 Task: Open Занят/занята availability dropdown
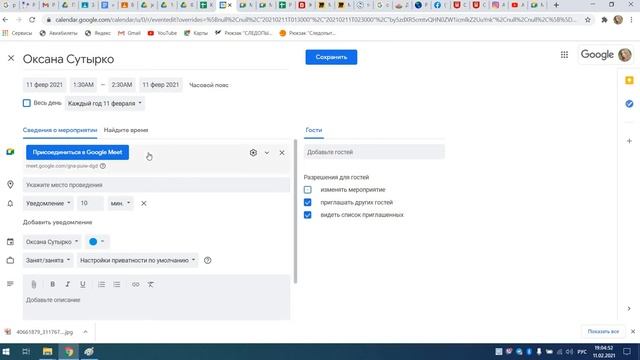click(48, 260)
